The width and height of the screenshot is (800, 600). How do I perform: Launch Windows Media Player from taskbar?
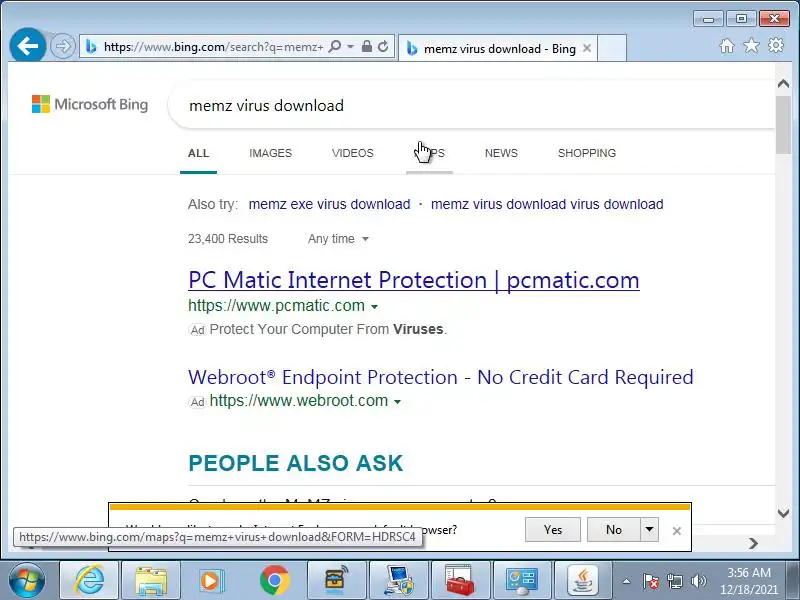[212, 580]
